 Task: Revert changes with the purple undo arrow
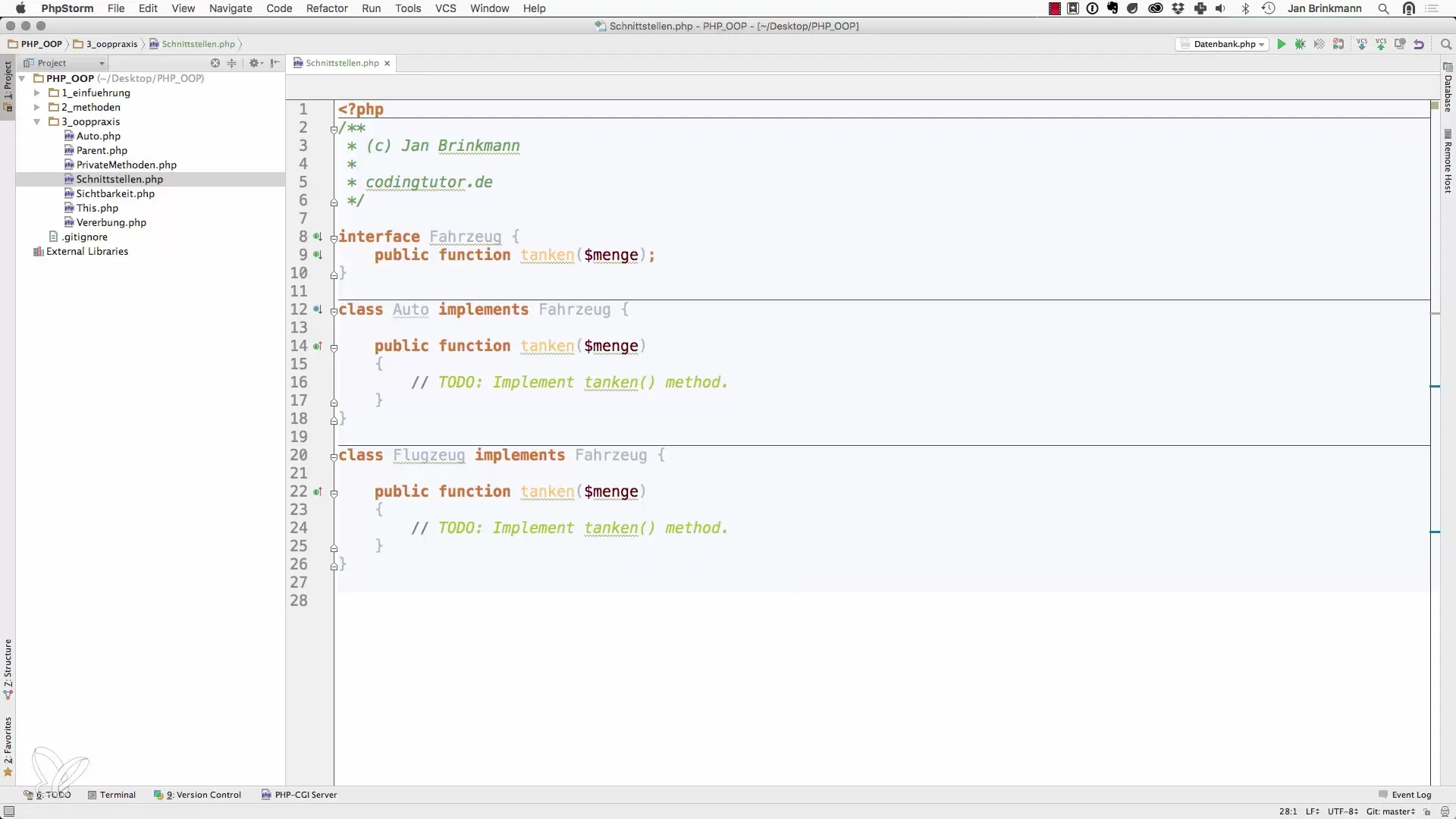coord(1419,44)
